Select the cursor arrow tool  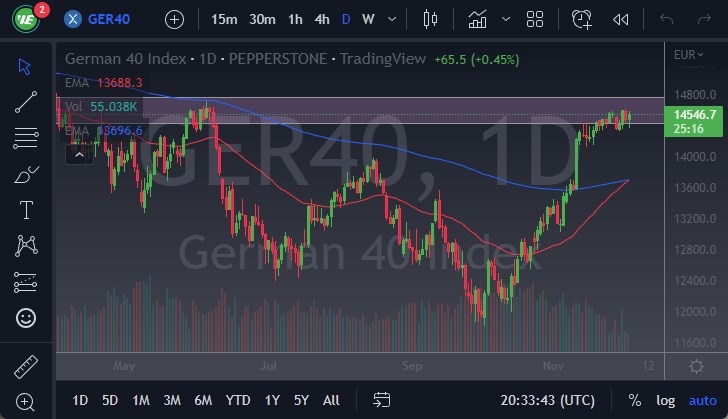25,66
